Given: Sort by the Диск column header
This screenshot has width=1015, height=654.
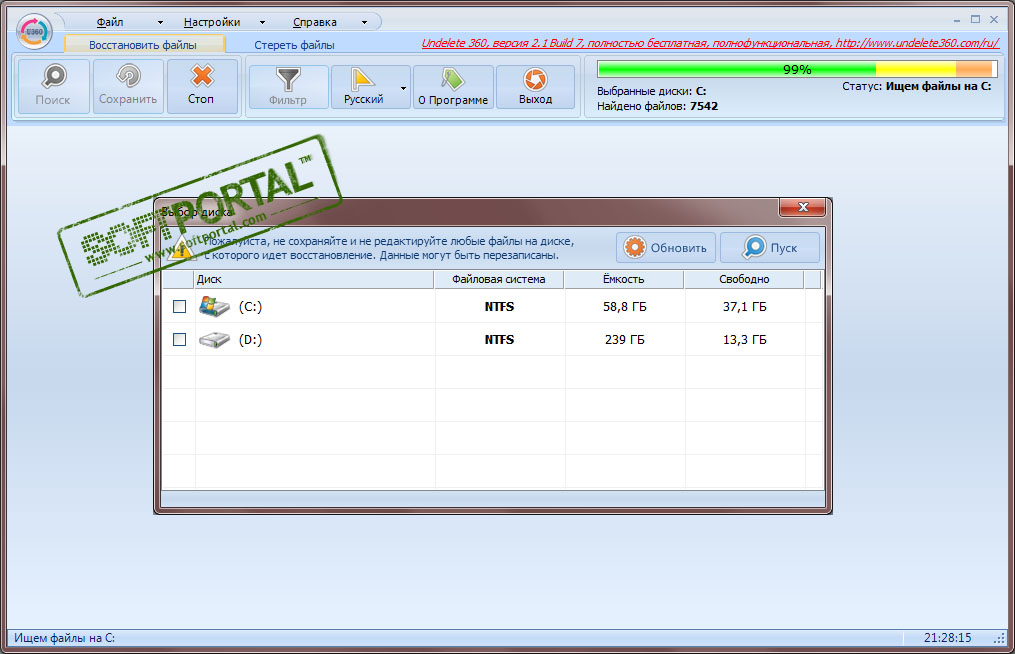Looking at the screenshot, I should pyautogui.click(x=314, y=279).
